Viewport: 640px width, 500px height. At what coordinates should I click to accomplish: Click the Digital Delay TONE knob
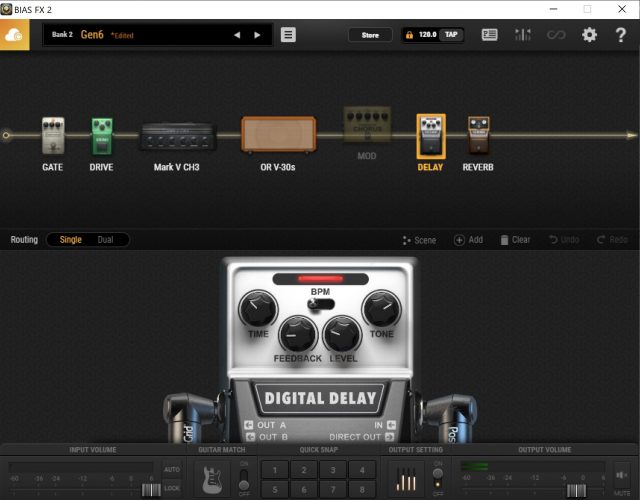[382, 309]
